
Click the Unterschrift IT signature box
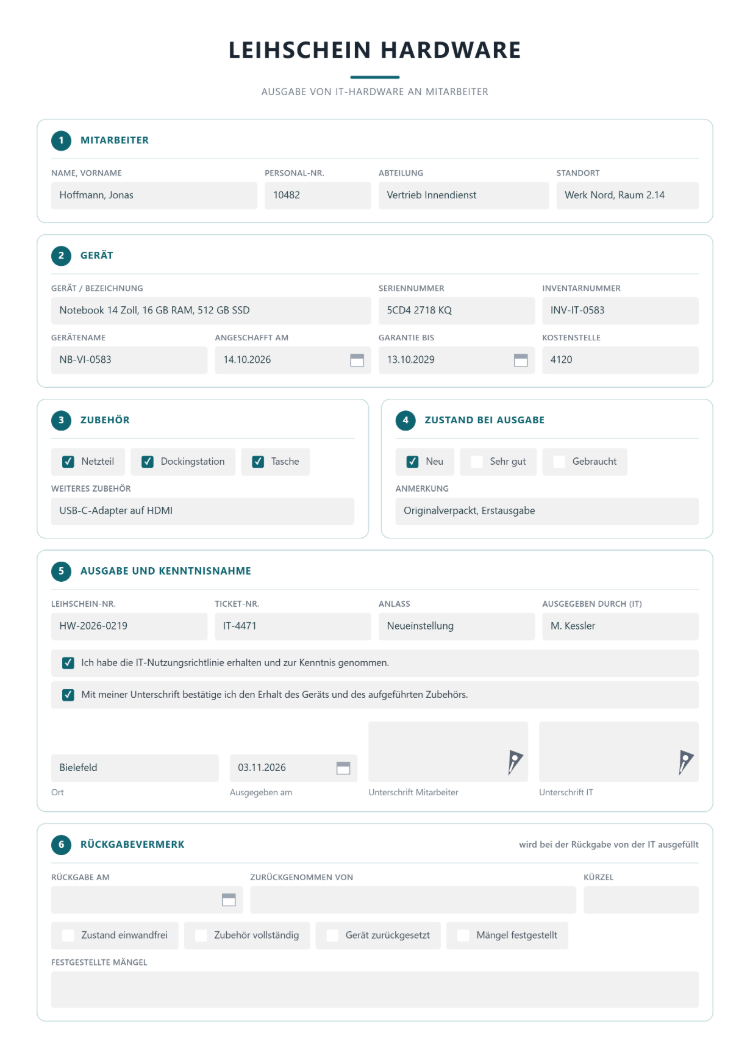point(619,752)
